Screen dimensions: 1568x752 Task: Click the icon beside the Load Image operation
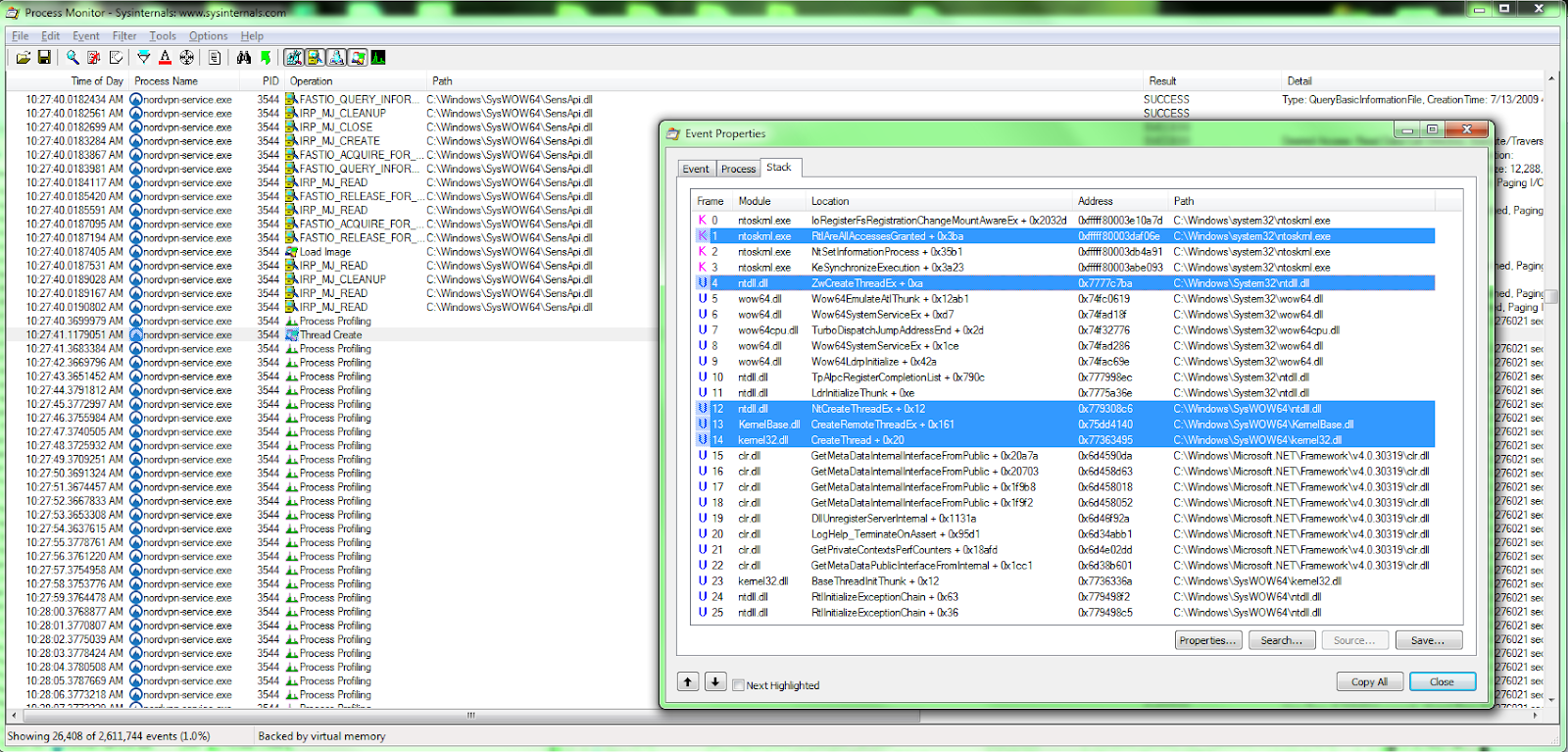(291, 252)
